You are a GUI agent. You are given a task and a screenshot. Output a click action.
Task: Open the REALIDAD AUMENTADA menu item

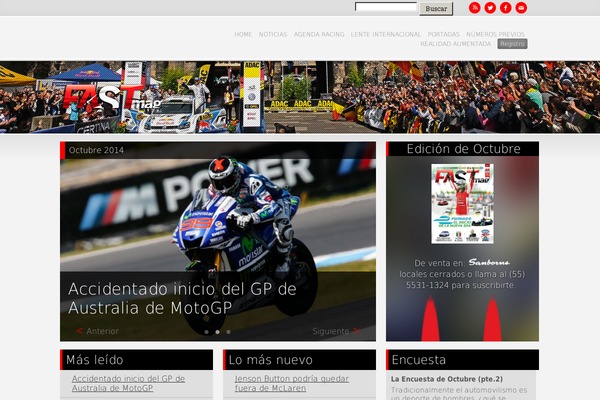tap(455, 44)
